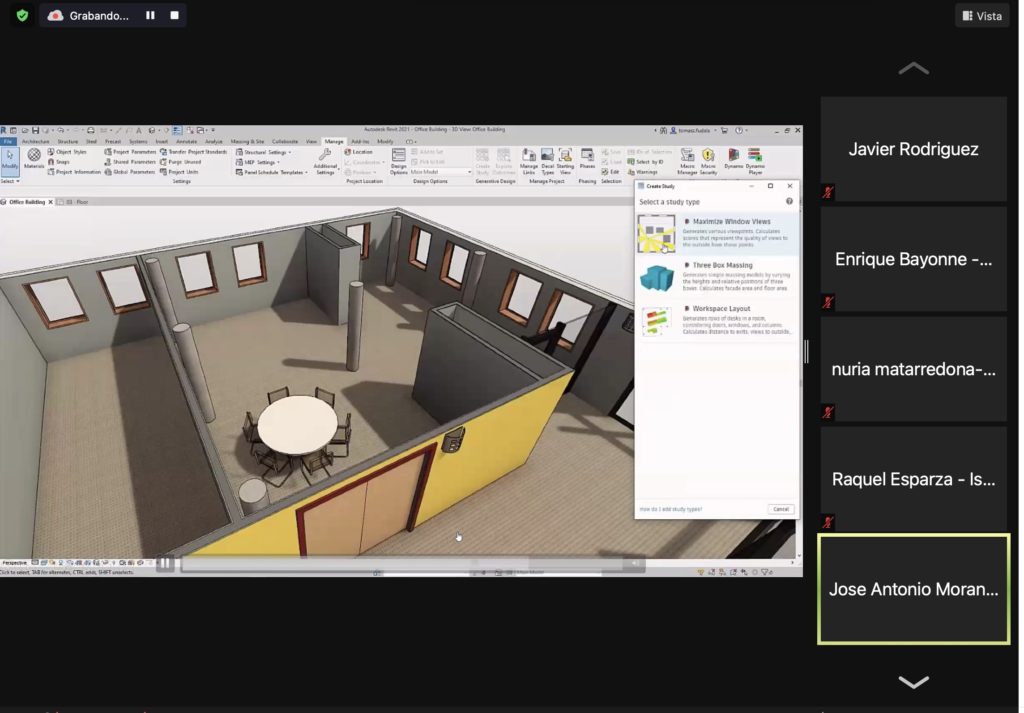Open the Massing & Site tab
1024x713 pixels.
[247, 142]
